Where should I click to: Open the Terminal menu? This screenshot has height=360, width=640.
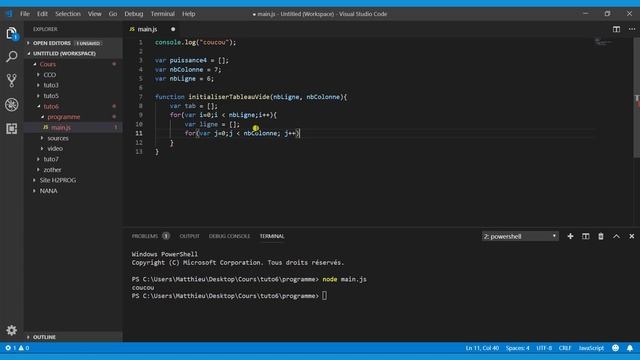(x=162, y=13)
